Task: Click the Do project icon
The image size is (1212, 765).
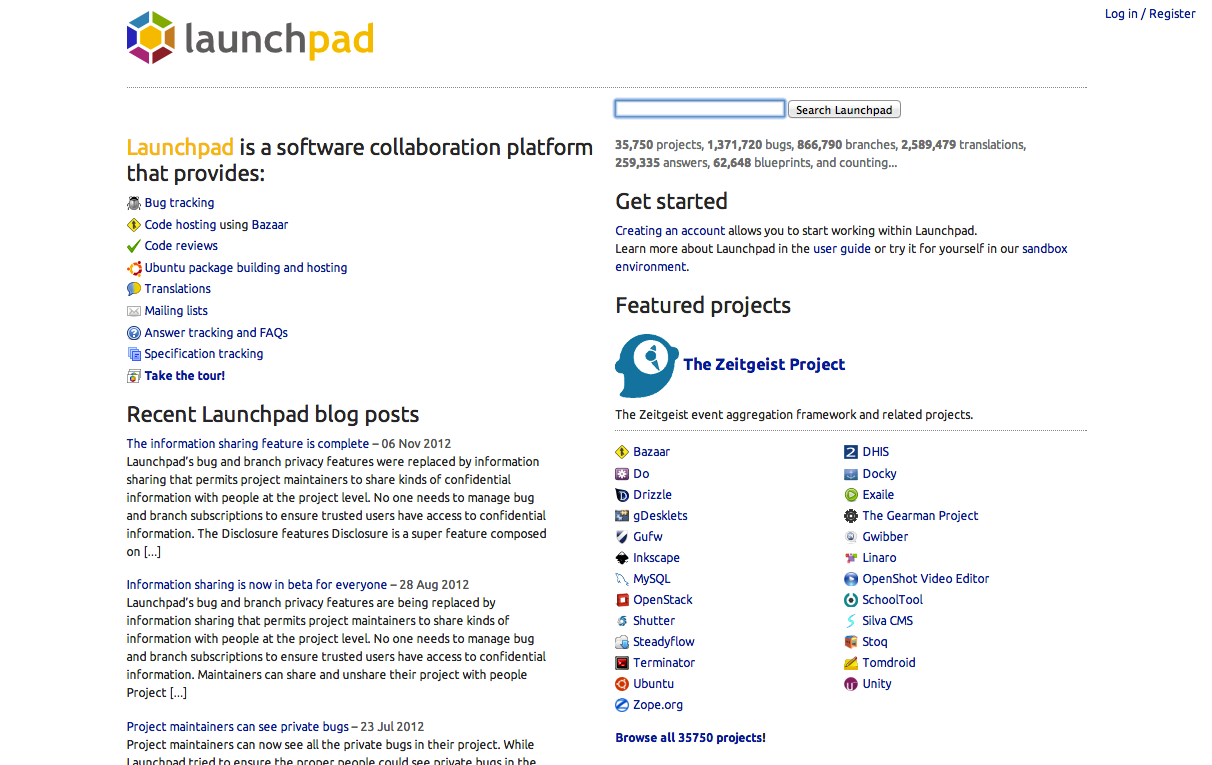Action: pyautogui.click(x=623, y=474)
